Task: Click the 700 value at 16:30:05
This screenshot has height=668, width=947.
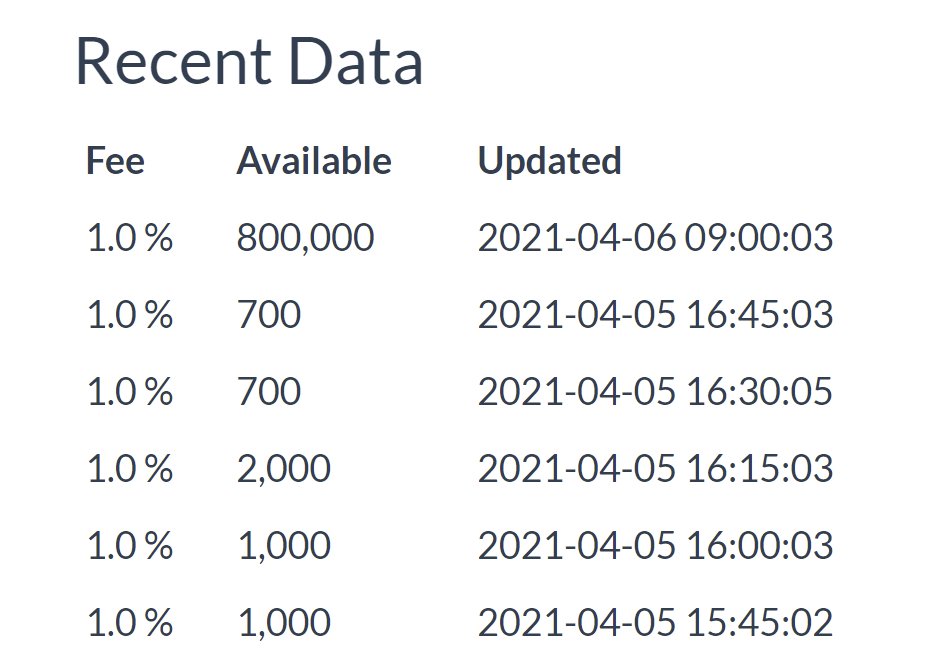Action: 269,391
